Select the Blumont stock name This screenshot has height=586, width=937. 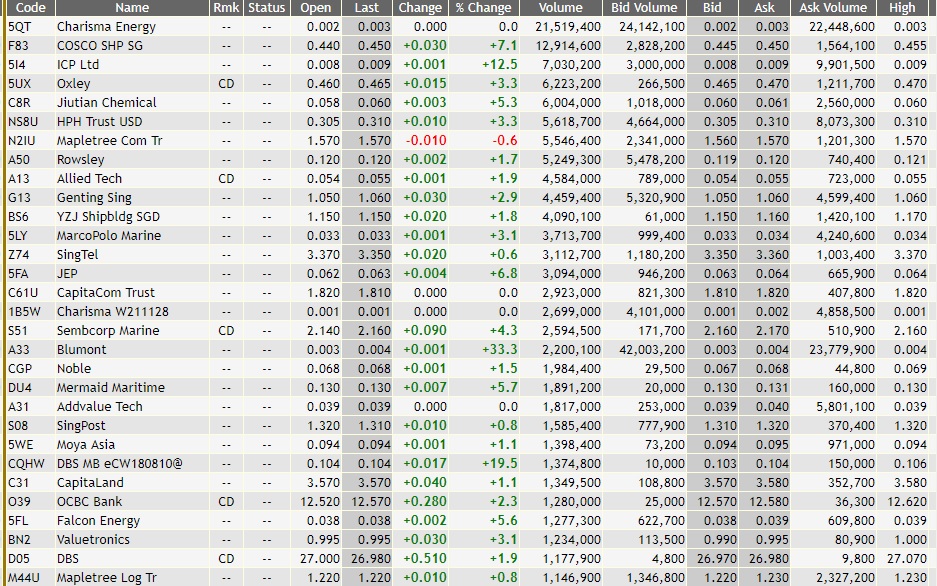(x=81, y=350)
